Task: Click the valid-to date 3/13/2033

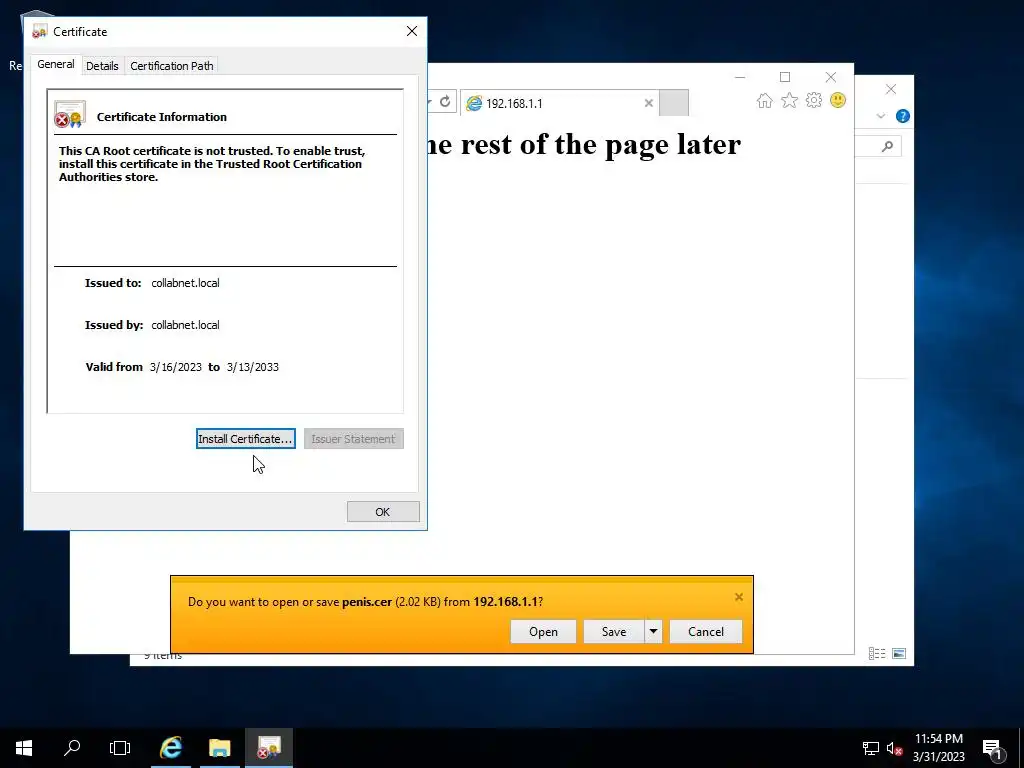Action: click(253, 367)
